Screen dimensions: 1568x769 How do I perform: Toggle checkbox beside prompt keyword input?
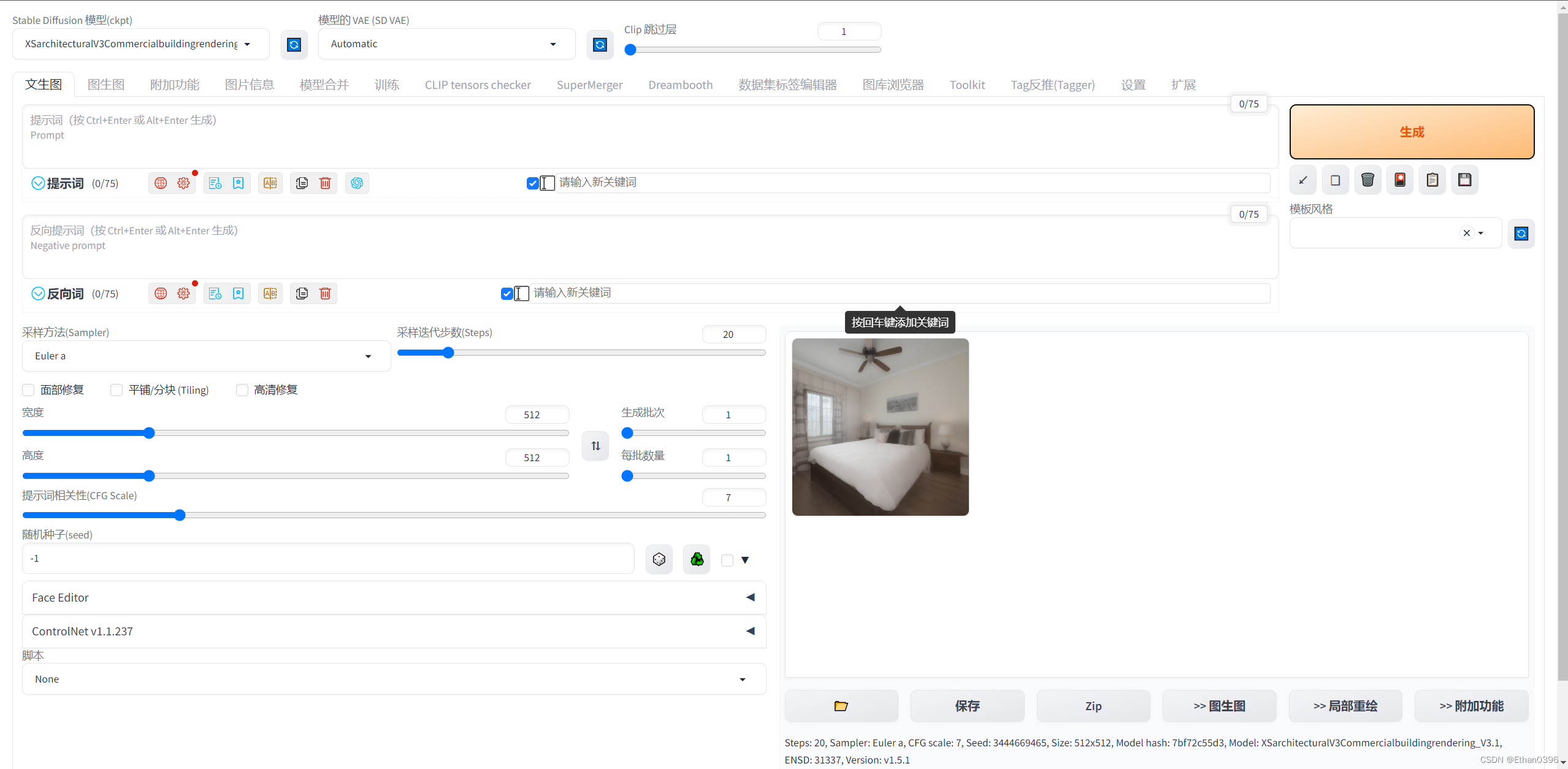[532, 183]
